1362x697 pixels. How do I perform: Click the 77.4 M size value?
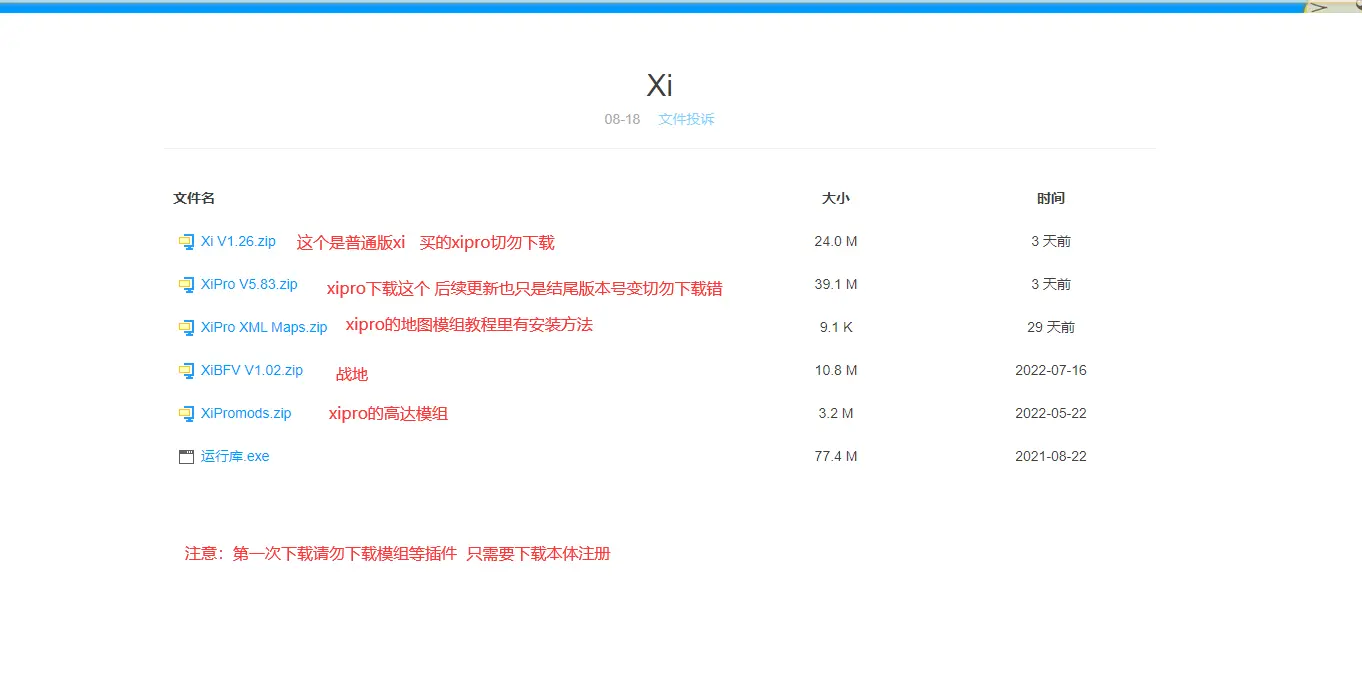836,456
